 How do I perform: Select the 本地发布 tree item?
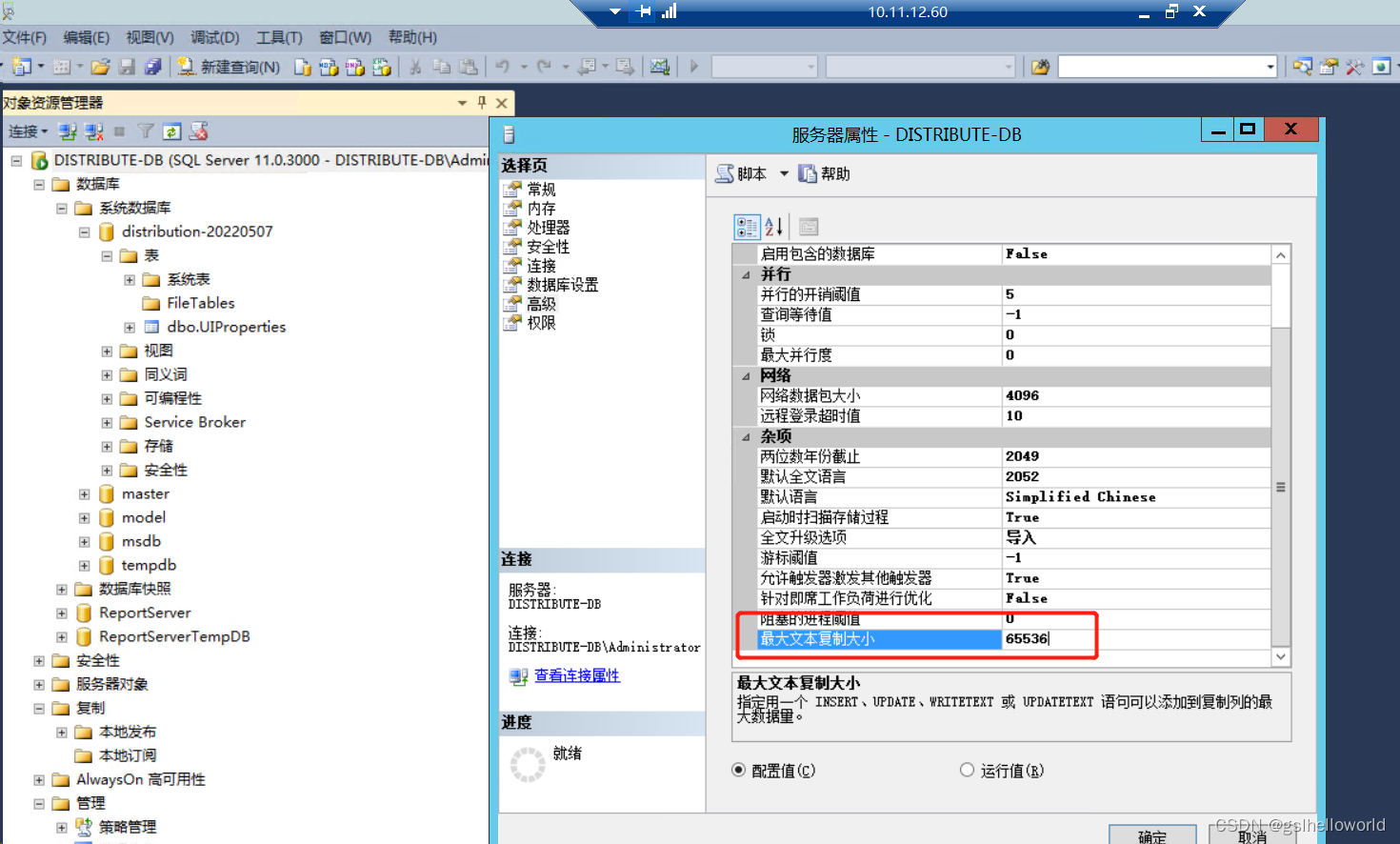pyautogui.click(x=128, y=732)
